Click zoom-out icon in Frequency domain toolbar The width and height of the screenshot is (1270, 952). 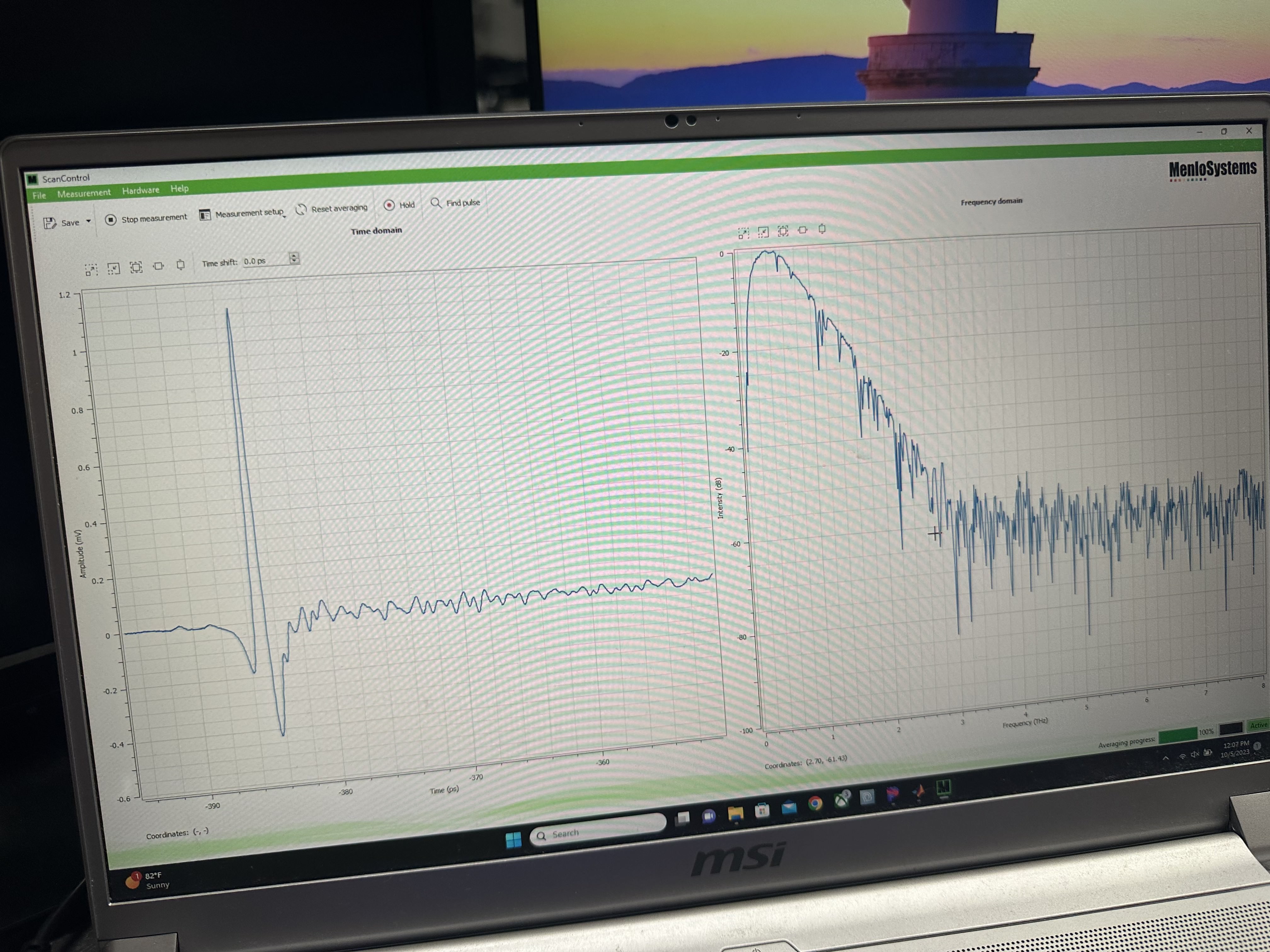pyautogui.click(x=763, y=232)
